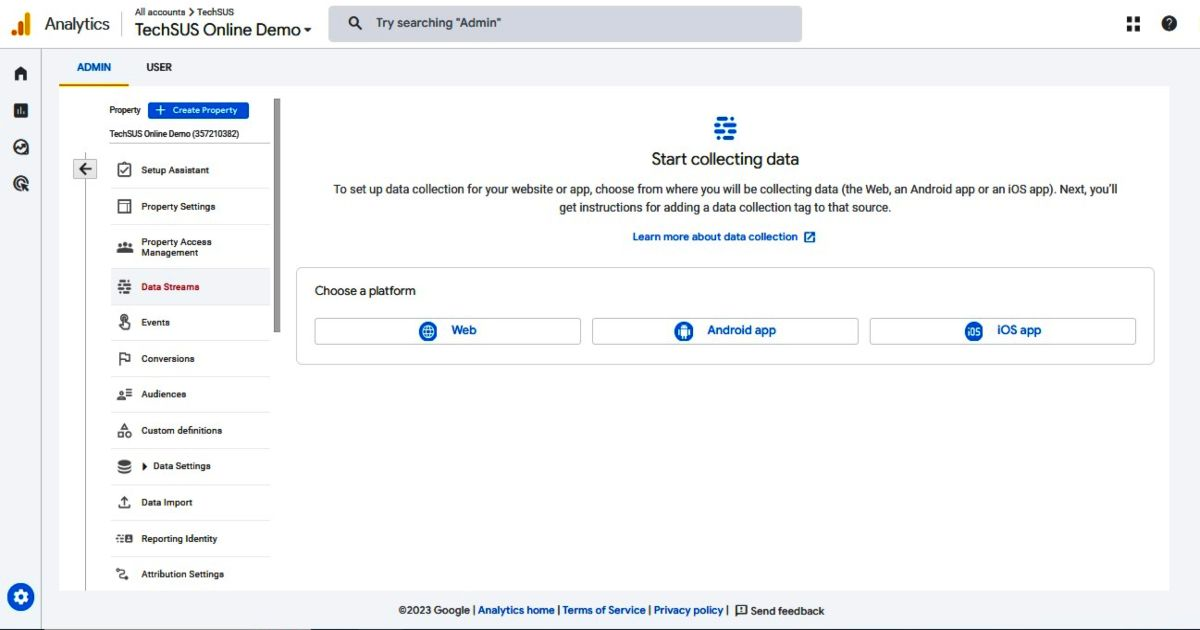Viewport: 1200px width, 630px height.
Task: Click the property column vertical scrollbar
Action: pos(277,215)
